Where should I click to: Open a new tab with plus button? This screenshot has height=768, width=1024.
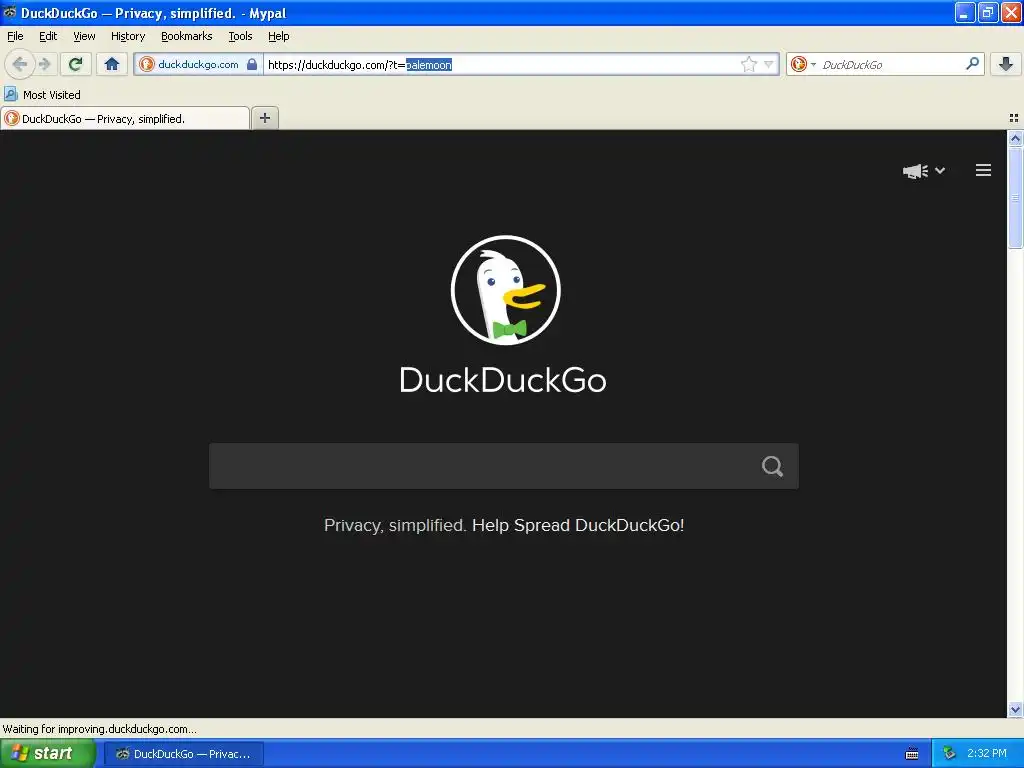pos(264,118)
